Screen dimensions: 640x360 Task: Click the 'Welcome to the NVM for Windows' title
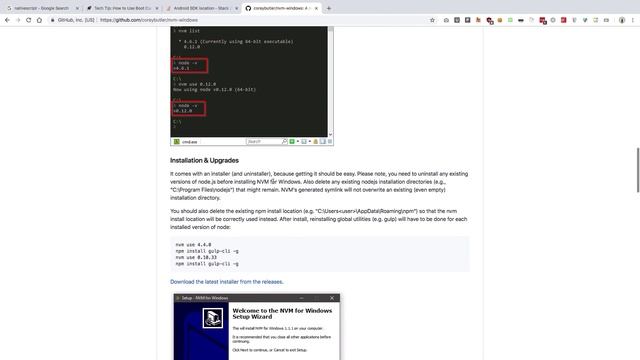pyautogui.click(x=282, y=313)
